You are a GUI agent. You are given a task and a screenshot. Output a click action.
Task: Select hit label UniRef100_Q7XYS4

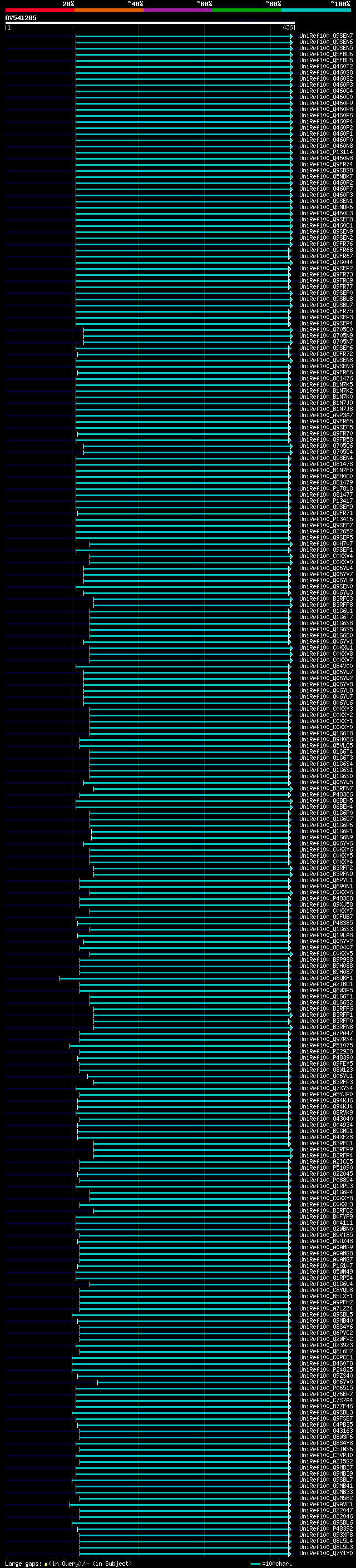pyautogui.click(x=325, y=1089)
